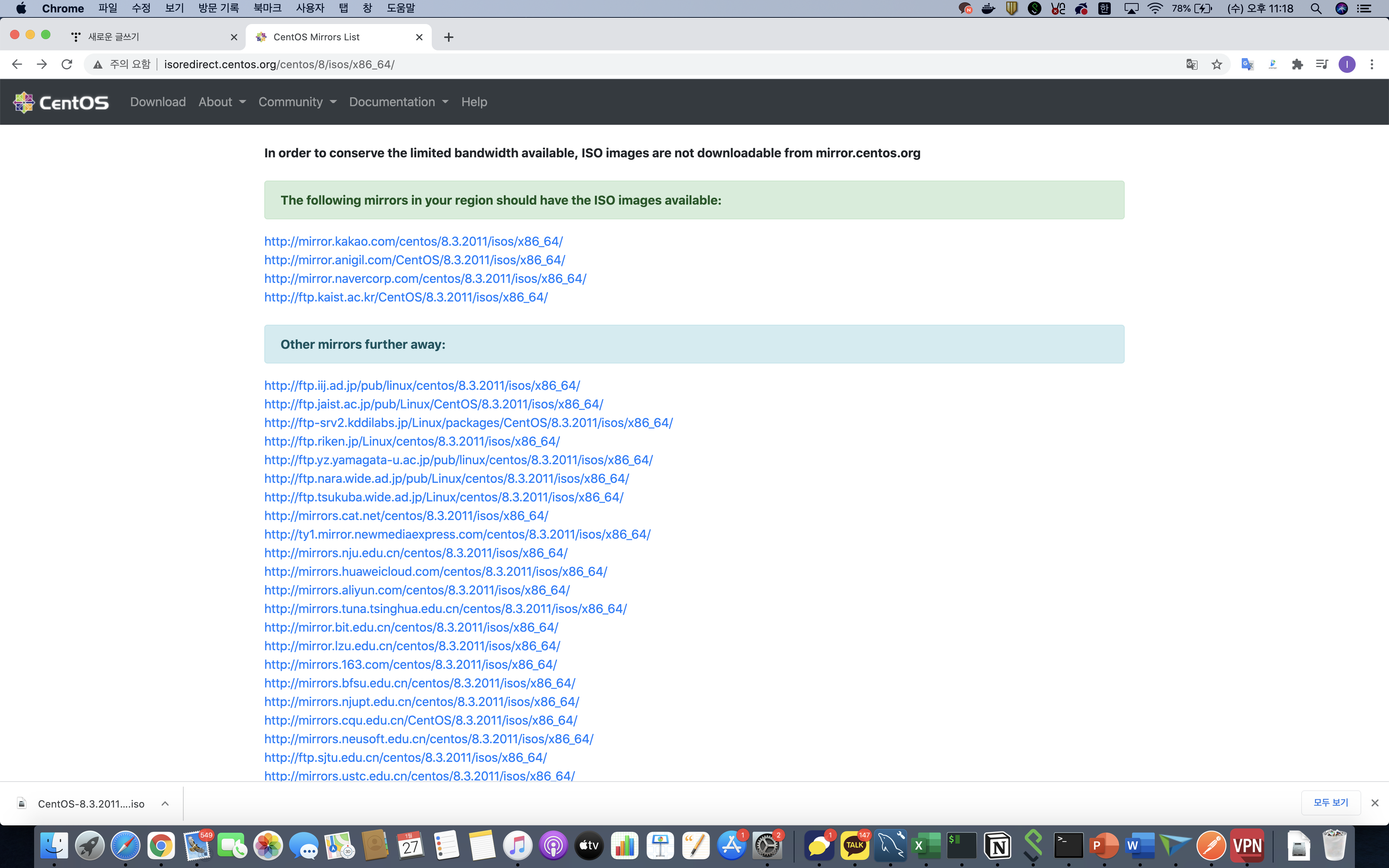Click the site security warning icon

click(x=98, y=64)
